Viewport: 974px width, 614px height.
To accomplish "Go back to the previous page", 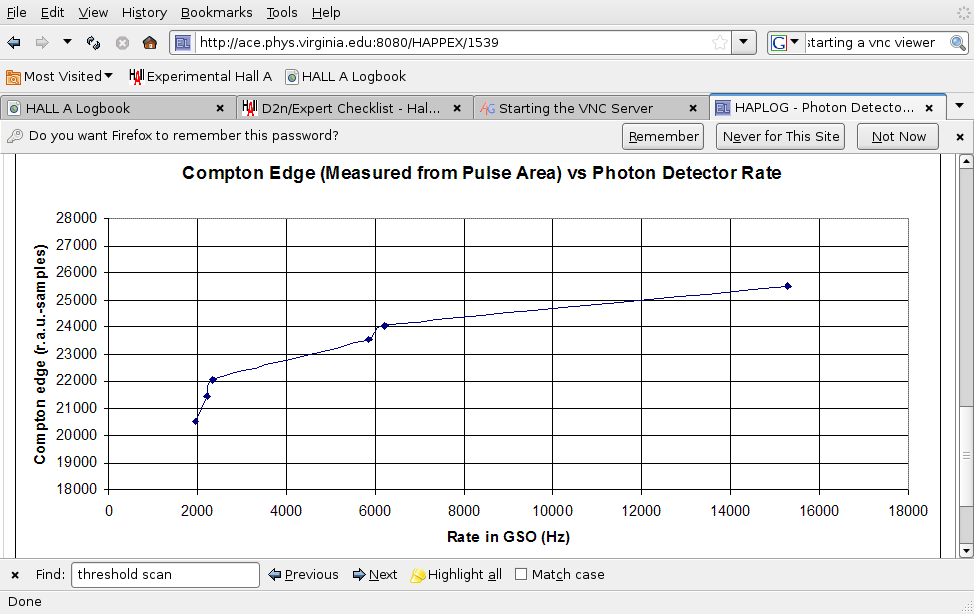I will pyautogui.click(x=14, y=42).
